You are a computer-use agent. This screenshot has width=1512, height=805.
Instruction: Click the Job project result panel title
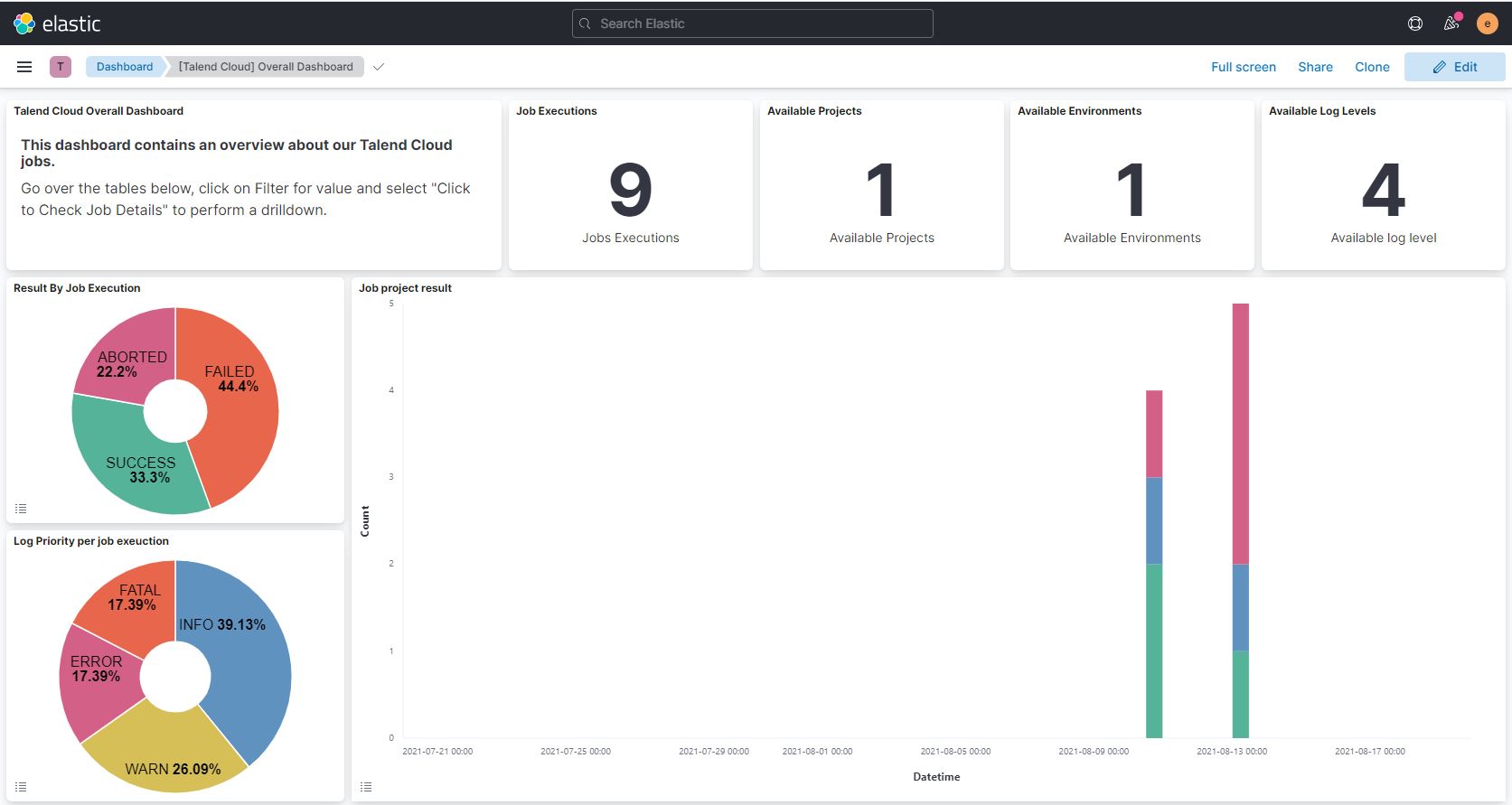(405, 288)
